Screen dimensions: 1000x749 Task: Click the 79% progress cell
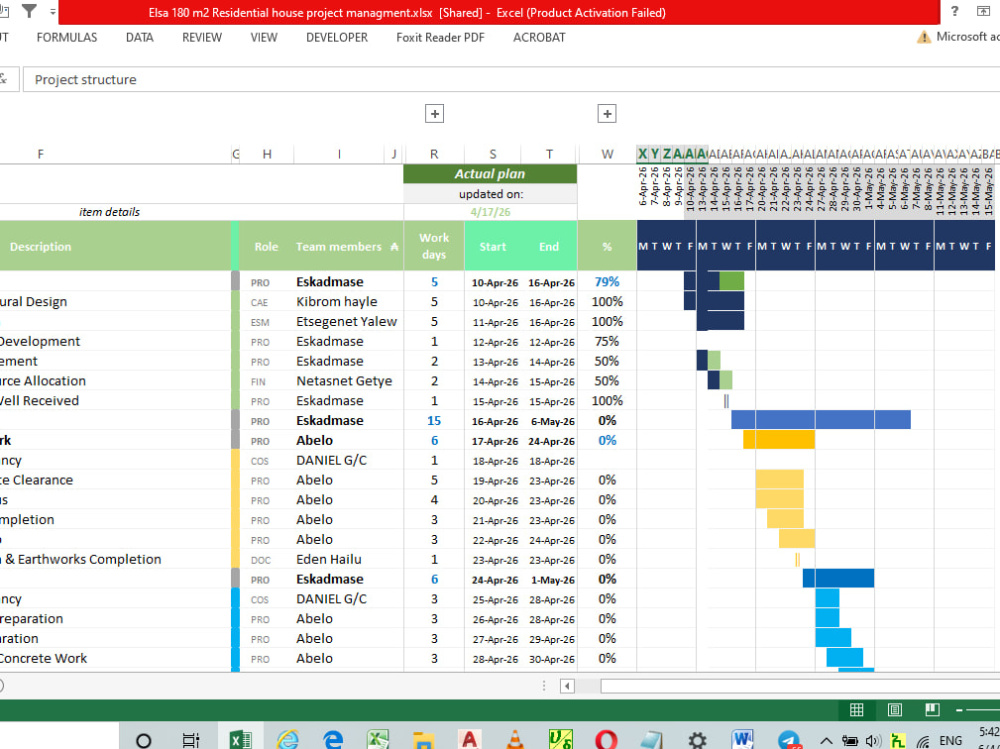click(x=607, y=282)
